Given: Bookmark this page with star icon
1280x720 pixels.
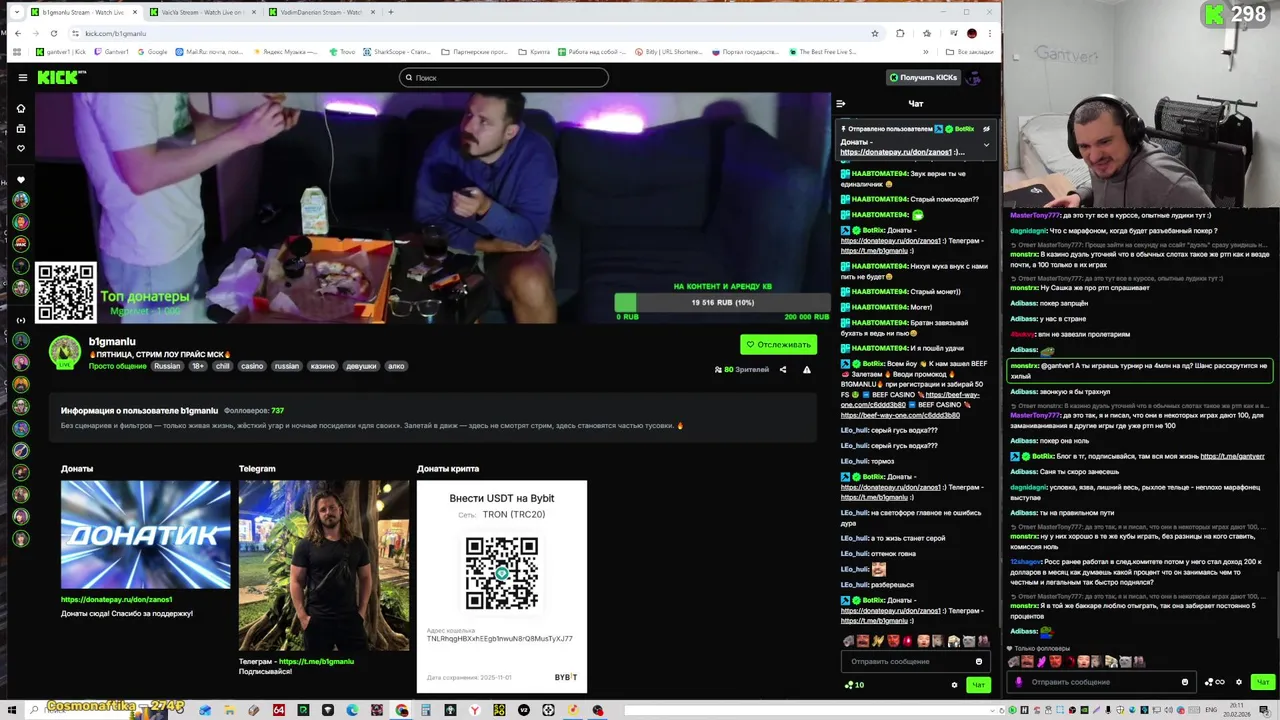Looking at the screenshot, I should (875, 33).
